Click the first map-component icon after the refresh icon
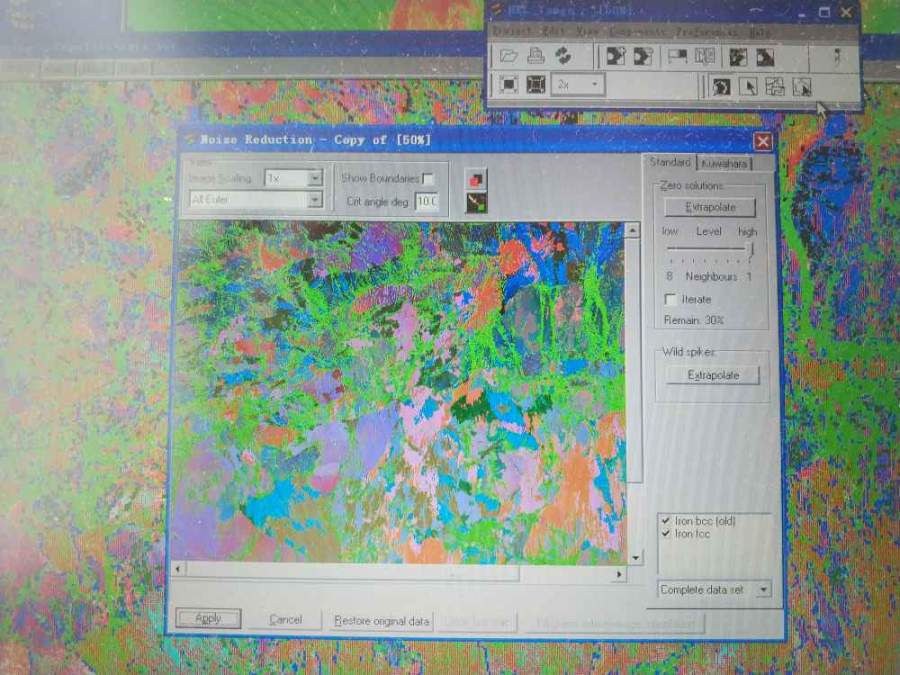The width and height of the screenshot is (900, 675). (x=616, y=56)
